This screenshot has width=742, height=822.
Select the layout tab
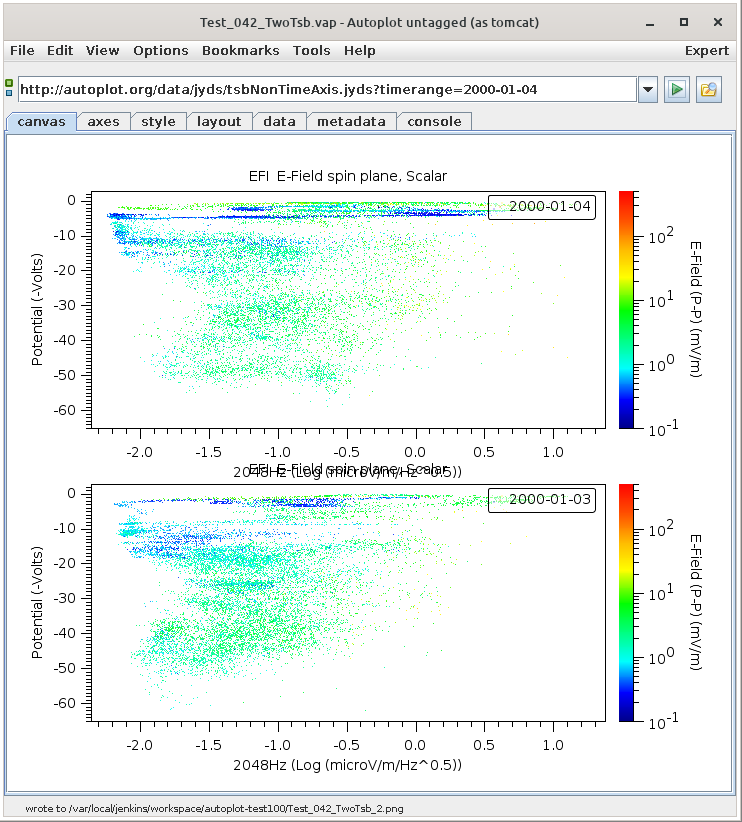219,121
